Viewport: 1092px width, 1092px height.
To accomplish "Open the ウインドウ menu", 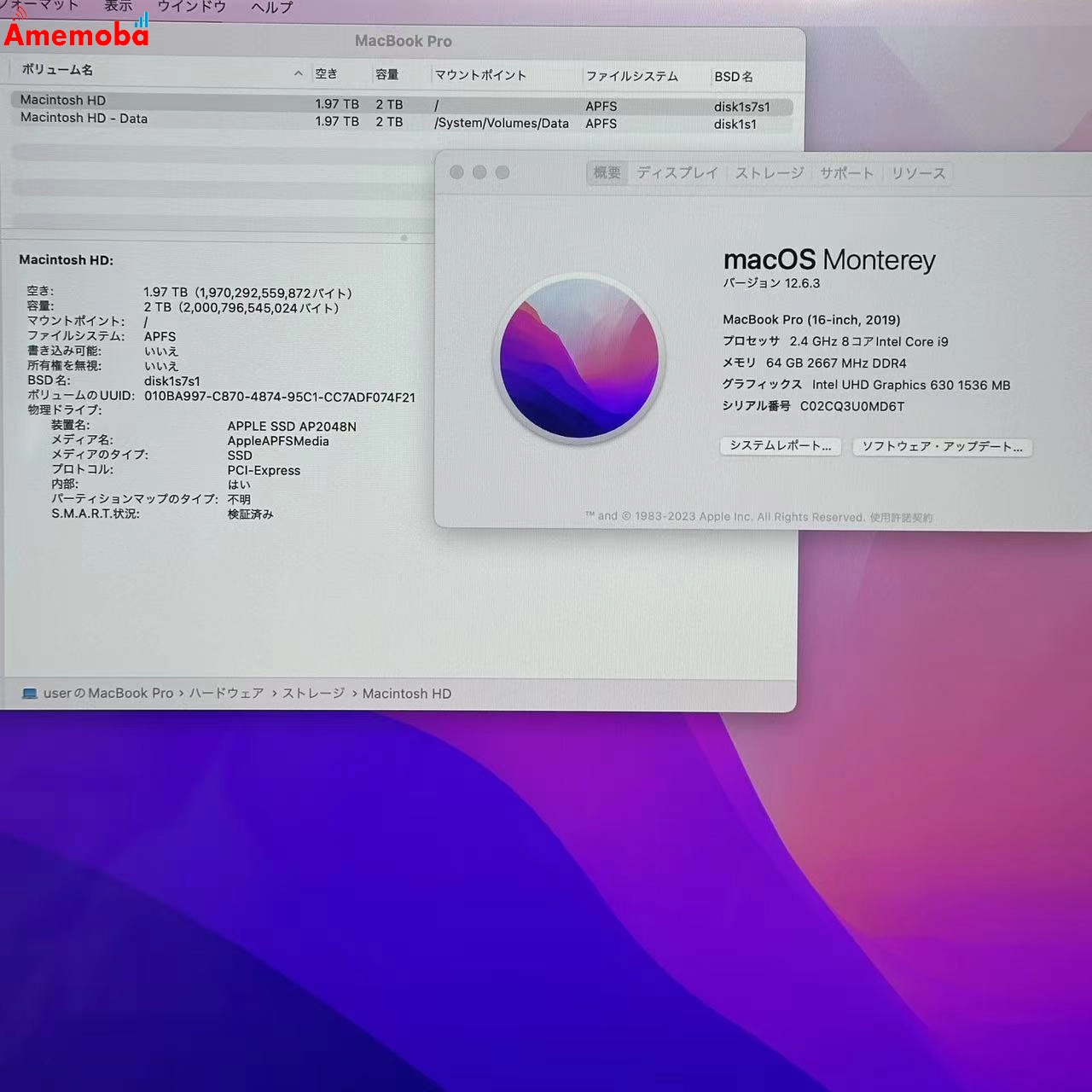I will 189,7.
